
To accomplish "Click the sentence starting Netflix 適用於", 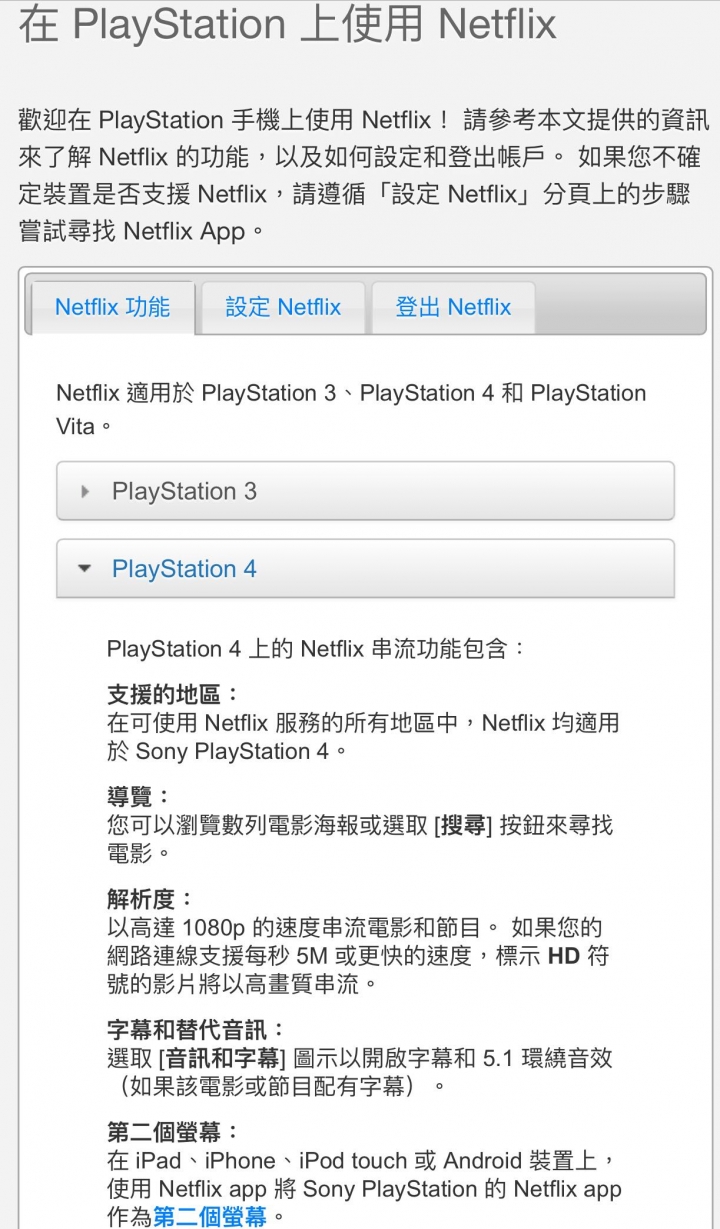I will [350, 409].
